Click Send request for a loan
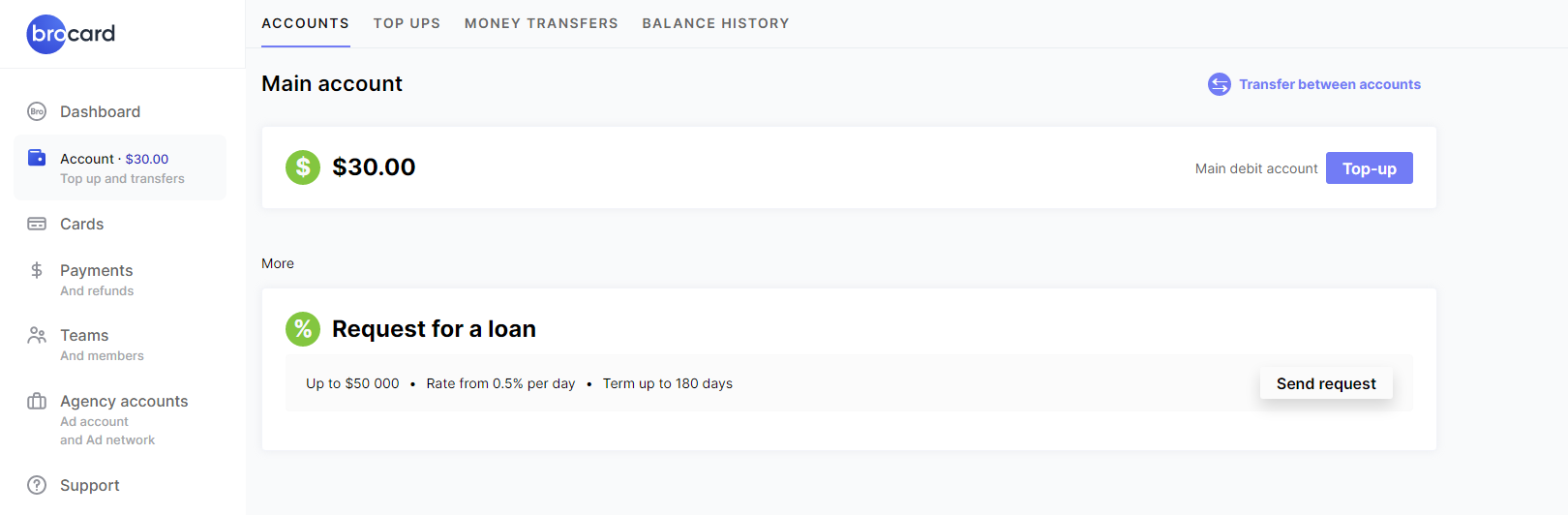Screen dimensions: 1568x515 (x=1326, y=383)
